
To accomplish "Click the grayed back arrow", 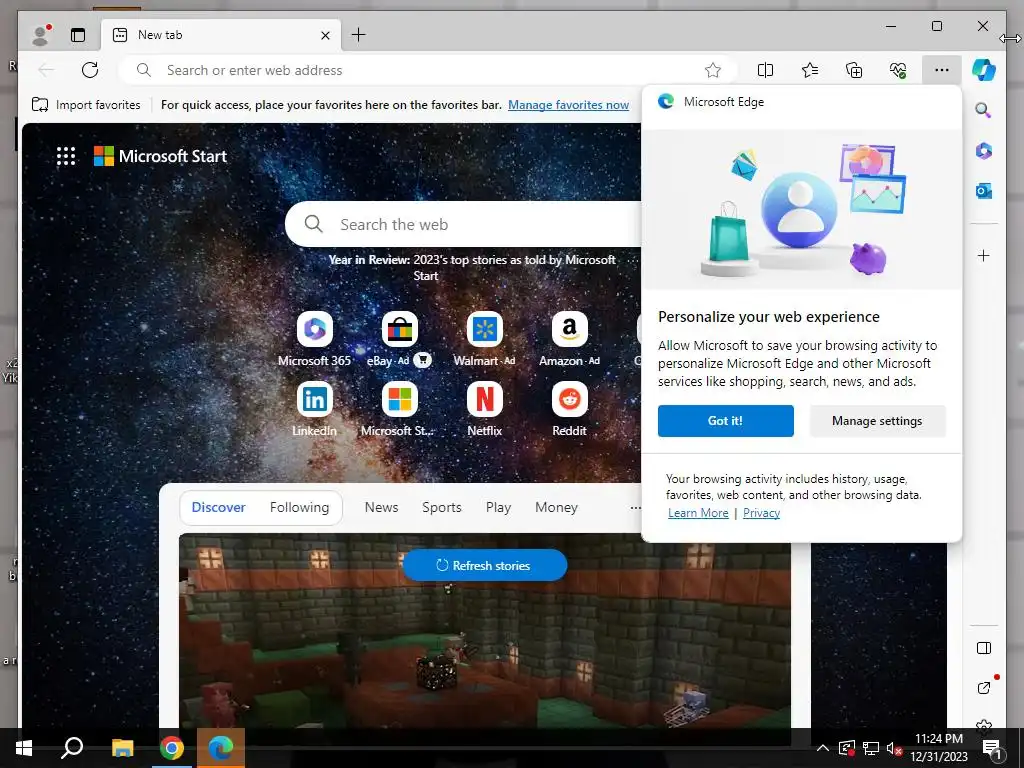I will pyautogui.click(x=46, y=70).
